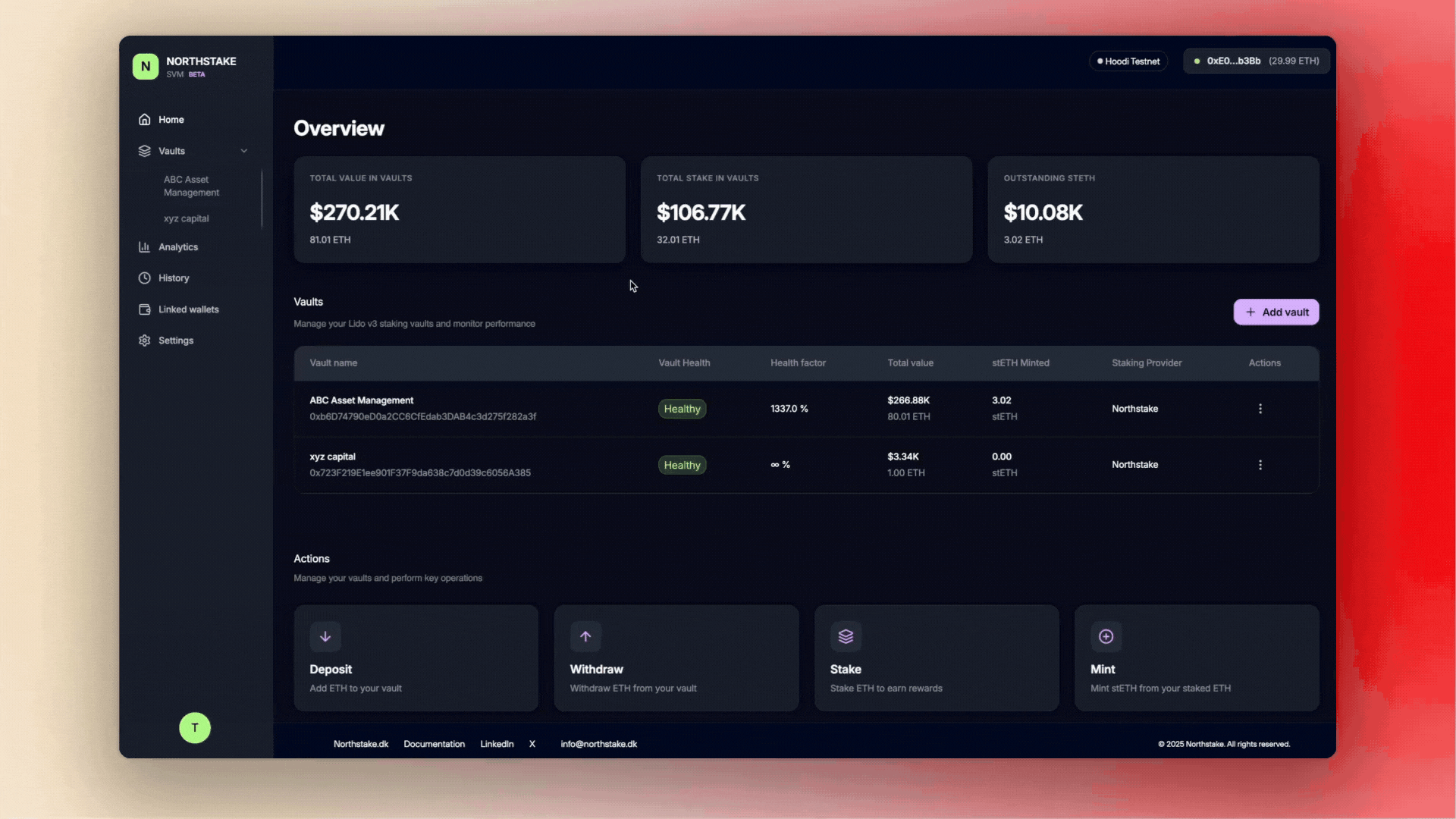Click the Mint plus-circle icon
This screenshot has height=819, width=1456.
pyautogui.click(x=1106, y=636)
